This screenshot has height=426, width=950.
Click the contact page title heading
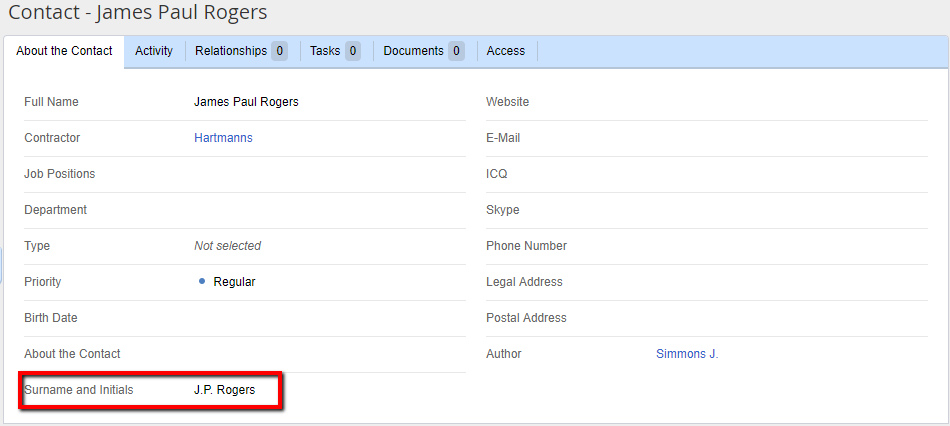point(138,14)
